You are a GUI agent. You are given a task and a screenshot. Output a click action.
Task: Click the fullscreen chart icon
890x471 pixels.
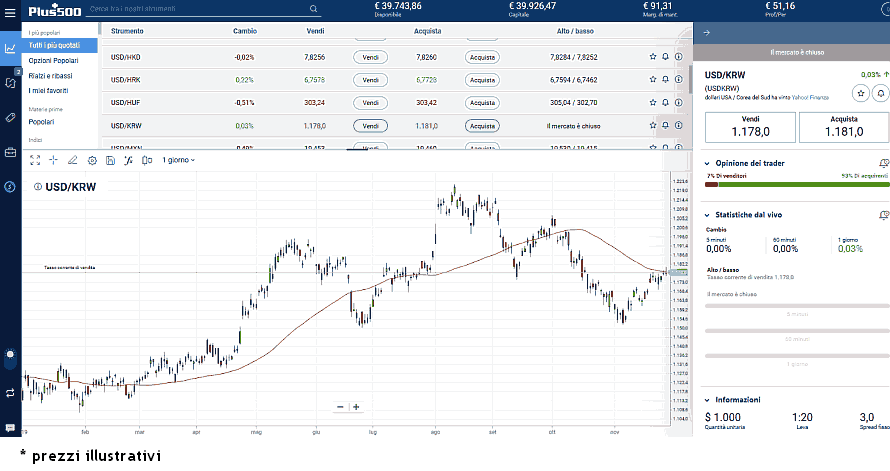34,160
